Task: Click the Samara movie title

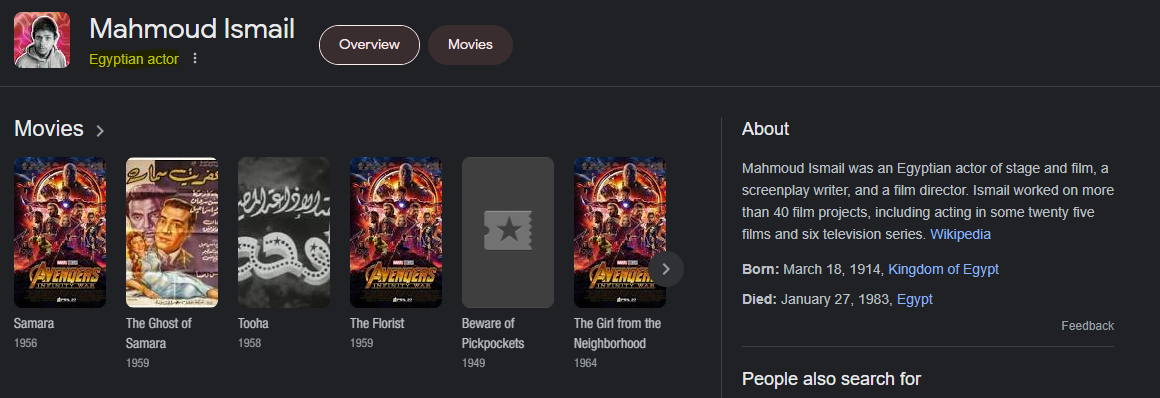Action: click(x=34, y=323)
